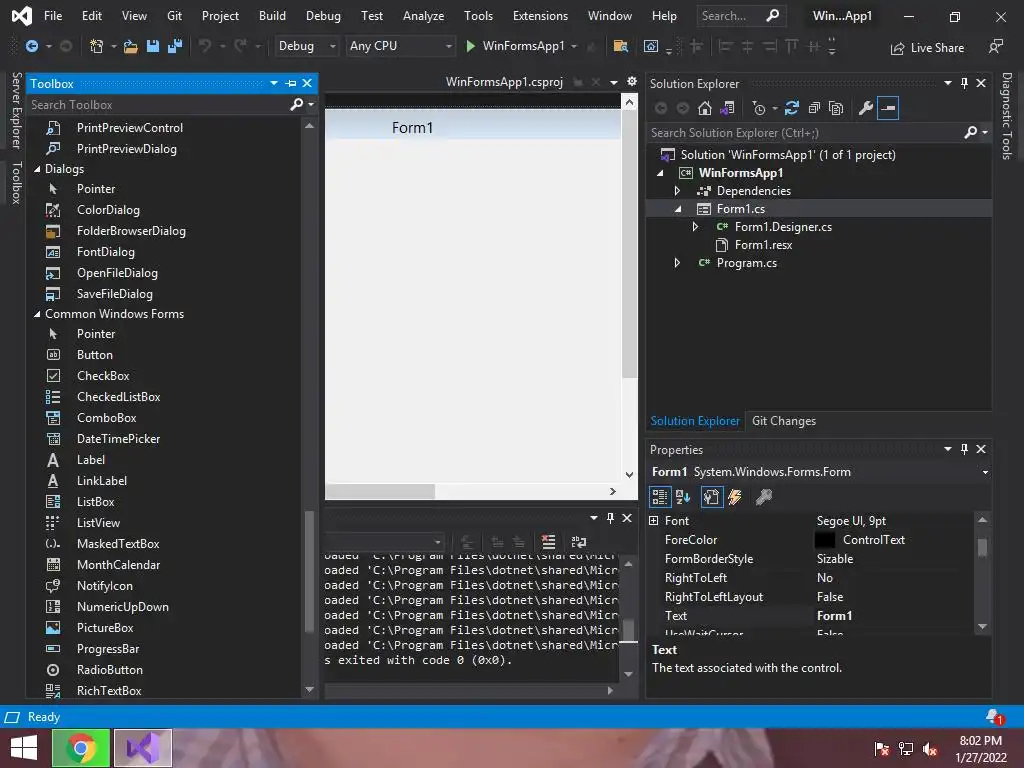1024x768 pixels.
Task: Collapse the Common Windows Forms group
Action: [37, 314]
